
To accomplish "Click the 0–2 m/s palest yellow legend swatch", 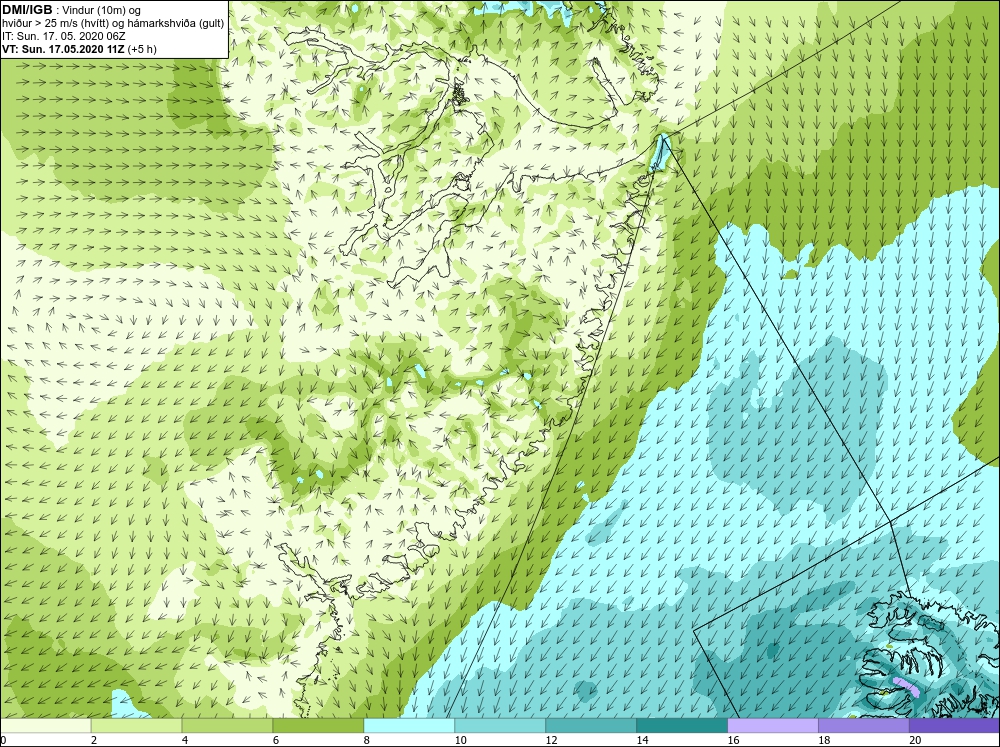I will tap(45, 725).
